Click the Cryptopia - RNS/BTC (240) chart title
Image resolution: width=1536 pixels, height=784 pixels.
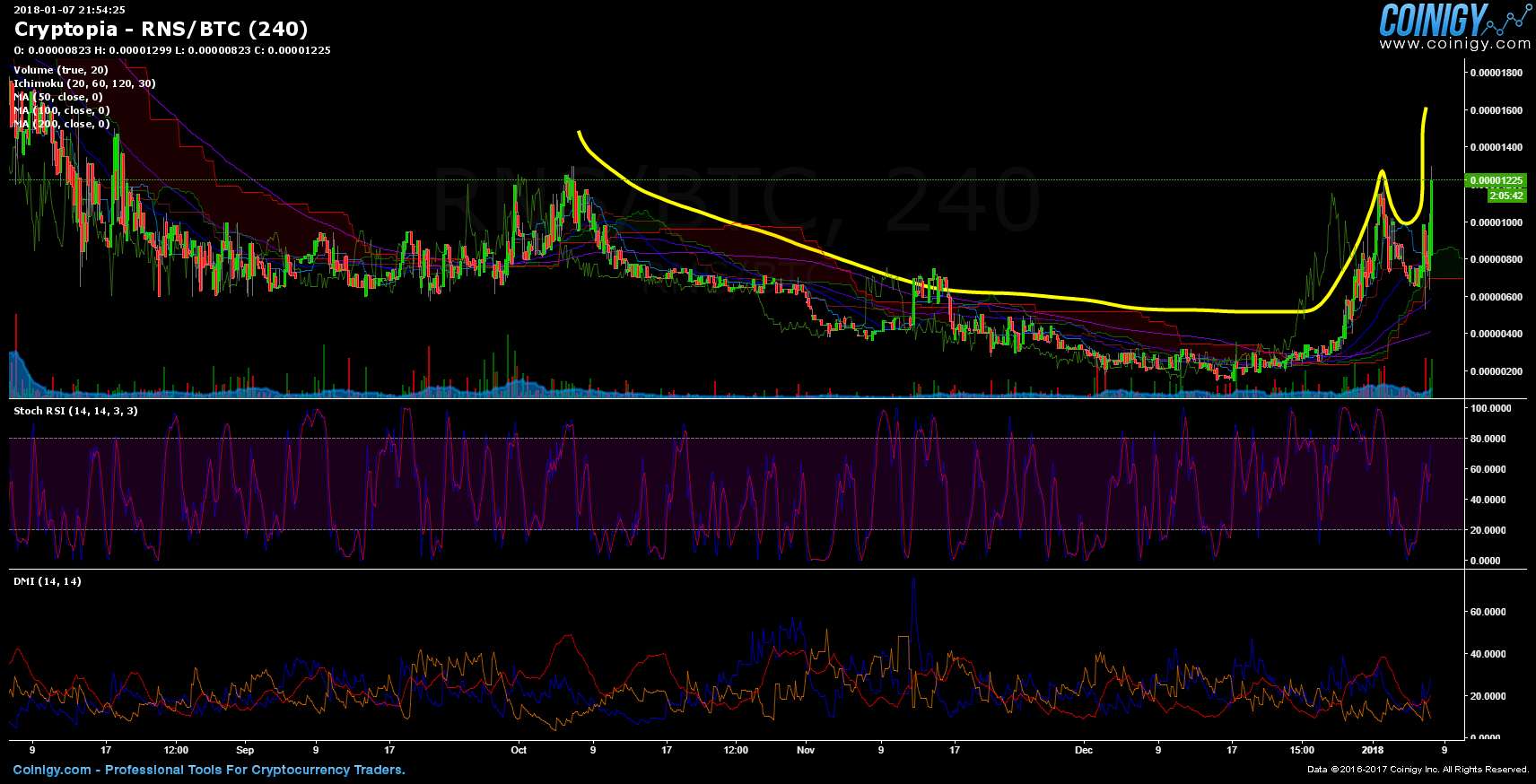(x=161, y=29)
